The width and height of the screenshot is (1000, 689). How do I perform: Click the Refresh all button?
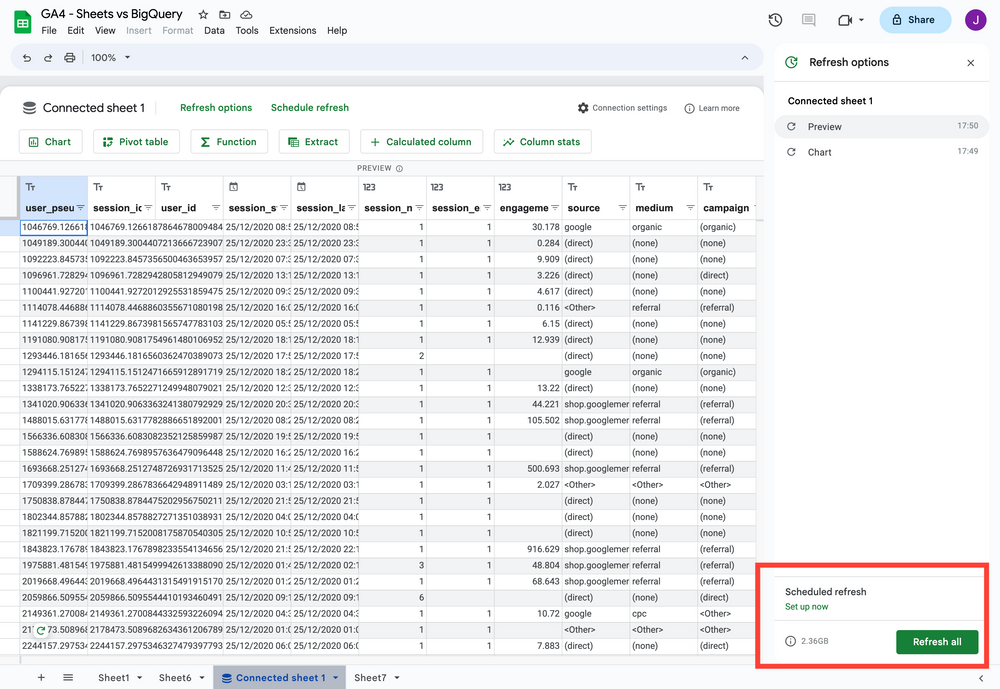pyautogui.click(x=937, y=642)
